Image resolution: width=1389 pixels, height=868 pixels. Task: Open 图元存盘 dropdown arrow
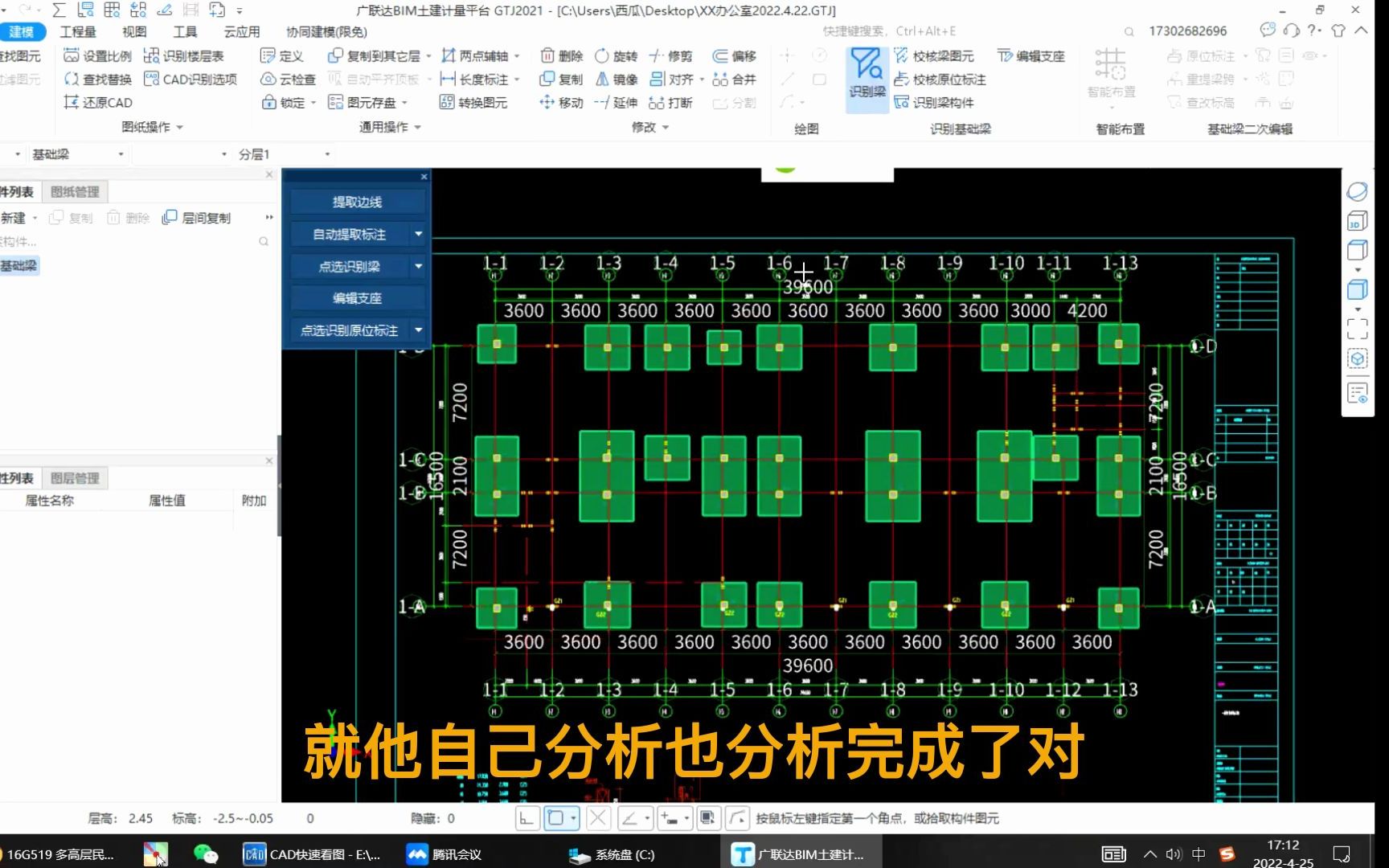(404, 103)
